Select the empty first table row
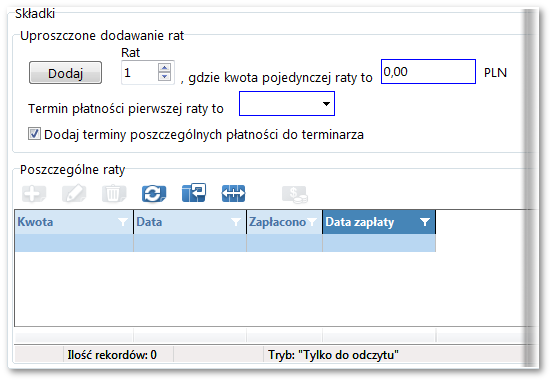 pos(225,243)
